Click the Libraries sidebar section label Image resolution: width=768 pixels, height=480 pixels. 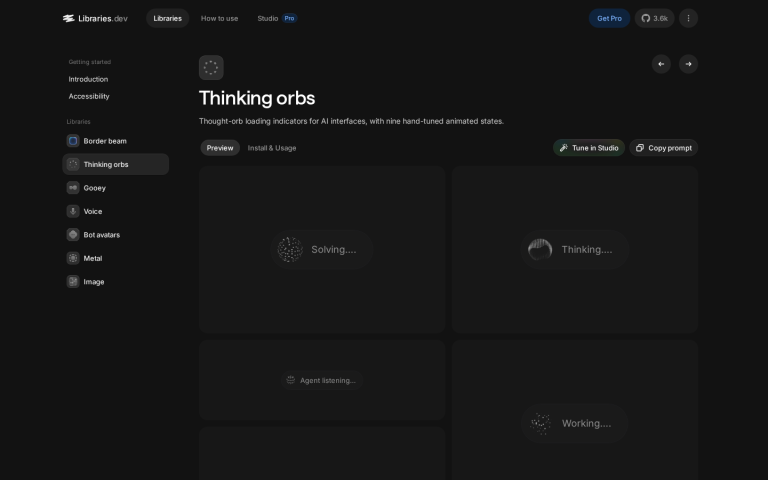(78, 122)
